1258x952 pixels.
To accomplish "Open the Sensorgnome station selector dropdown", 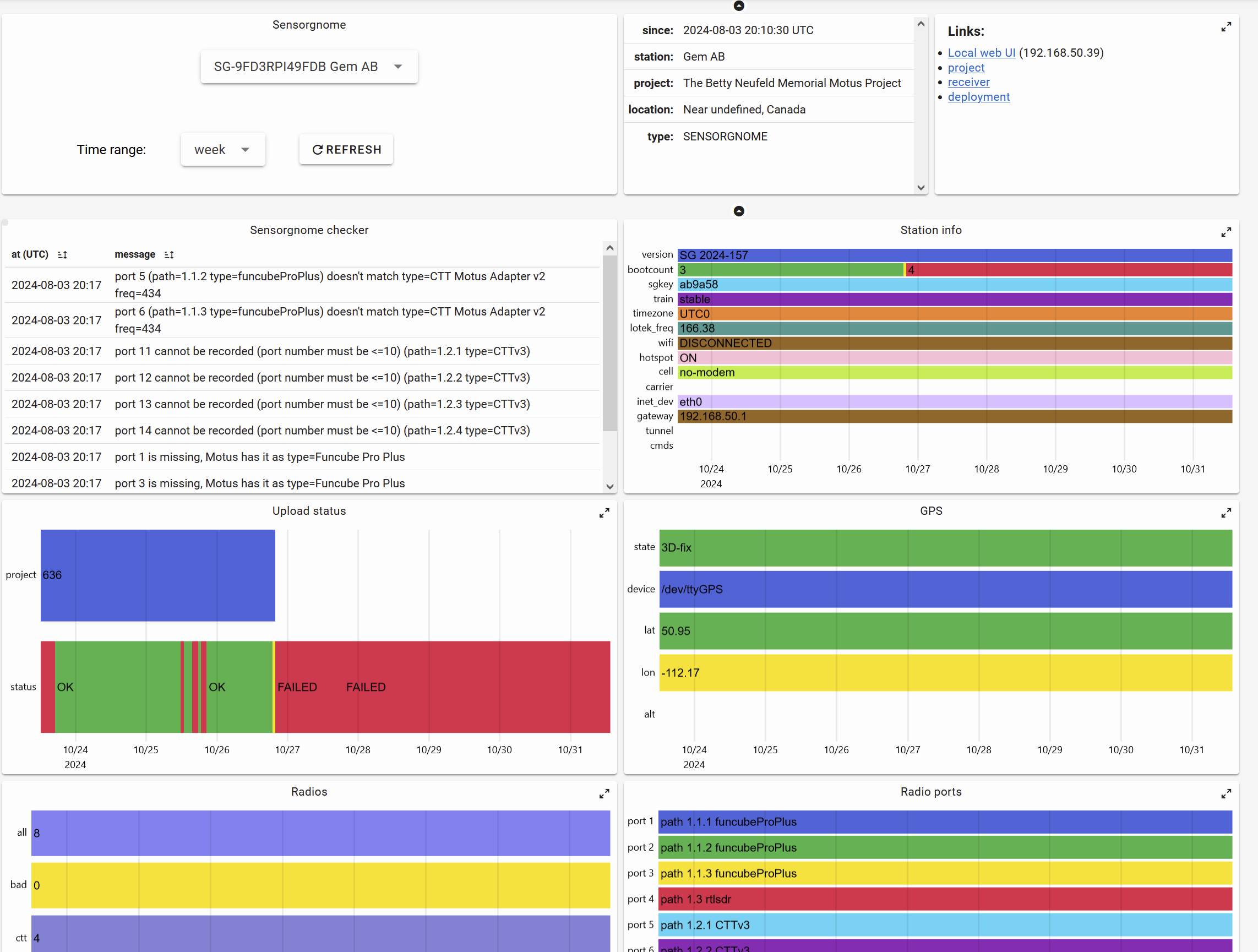I will [x=309, y=67].
